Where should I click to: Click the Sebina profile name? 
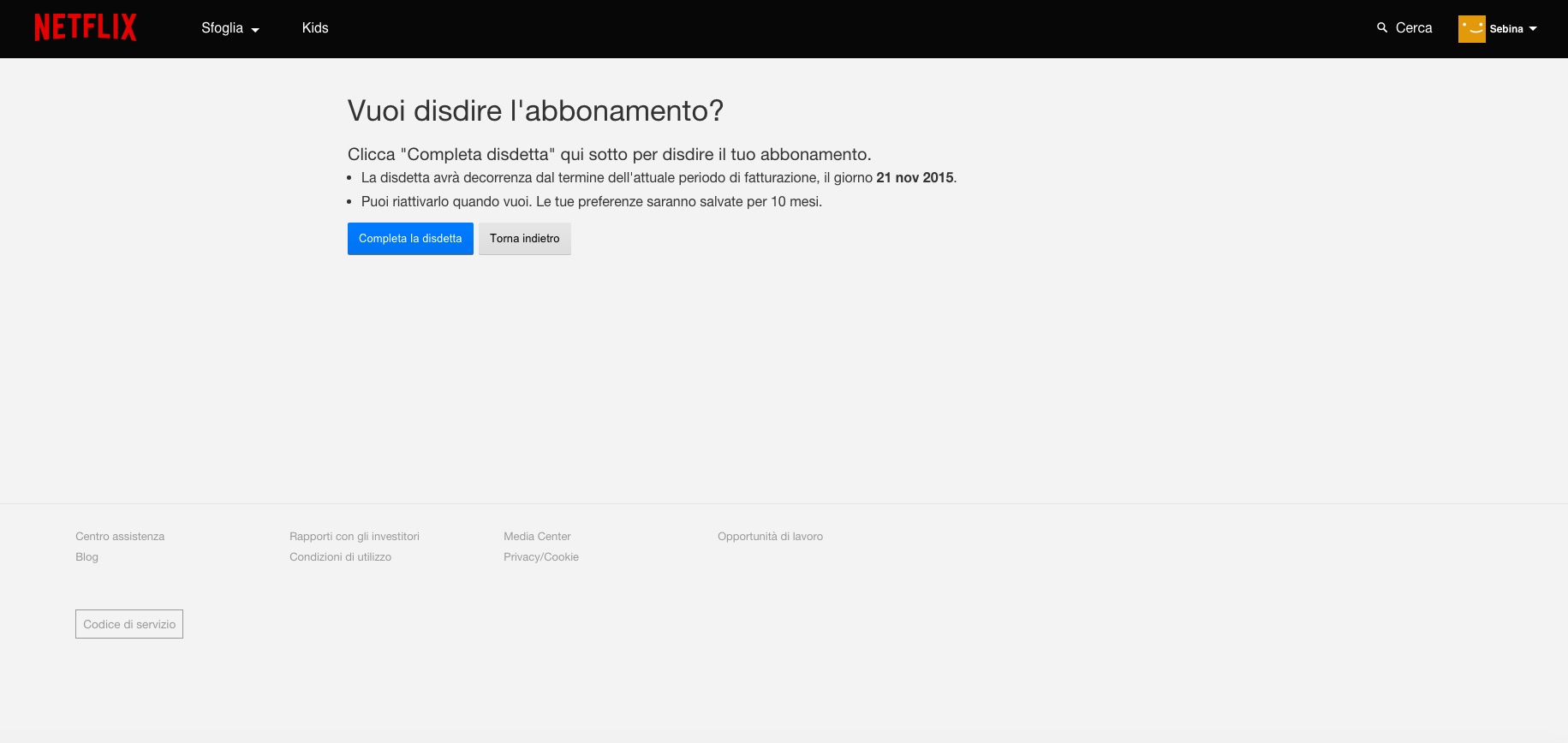1505,29
